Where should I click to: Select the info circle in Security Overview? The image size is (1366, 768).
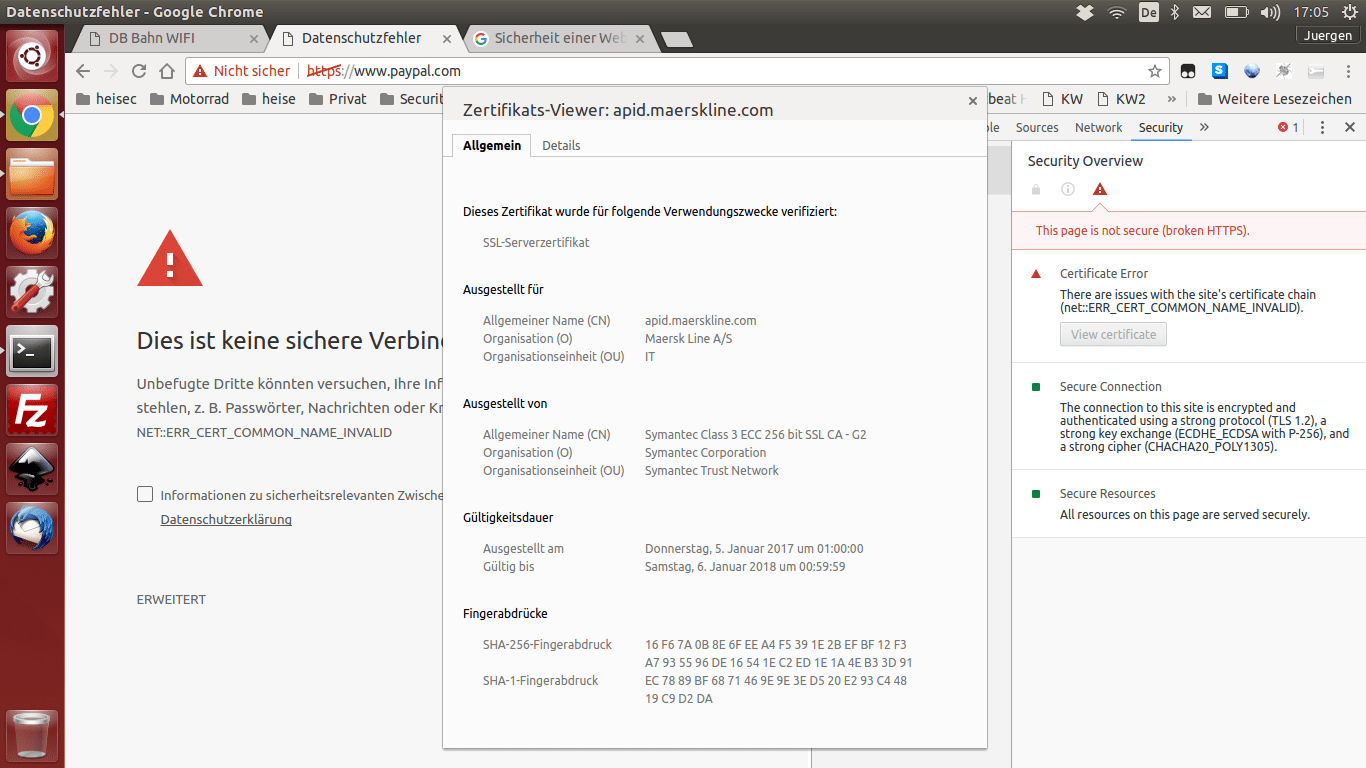click(1068, 189)
